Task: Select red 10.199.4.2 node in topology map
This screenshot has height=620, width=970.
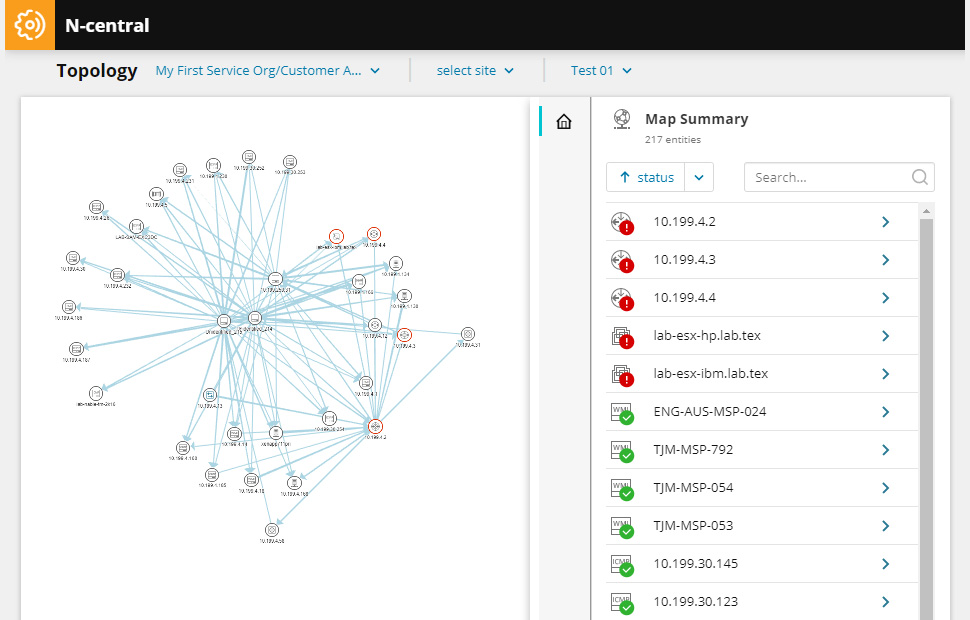Action: 375,426
